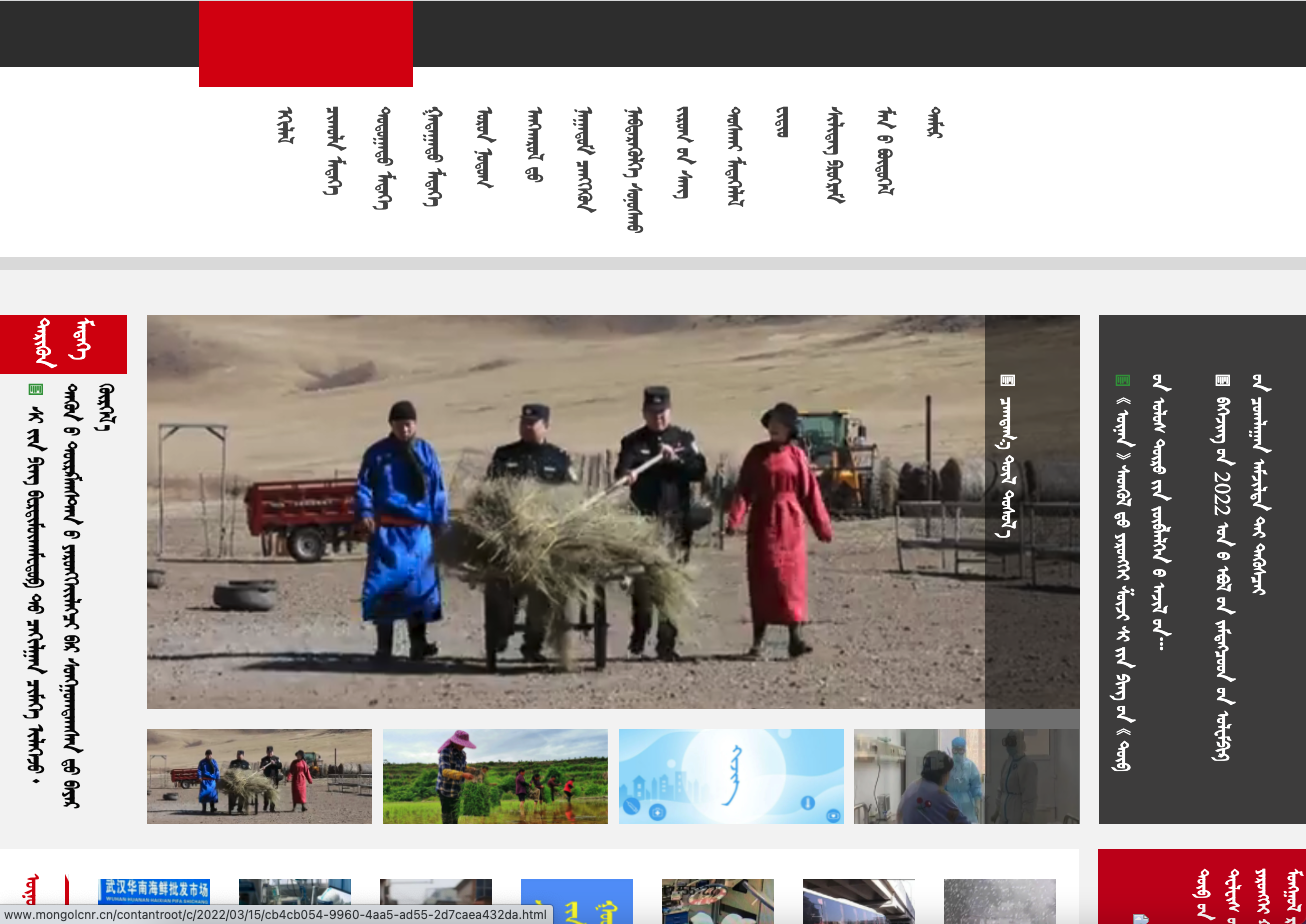Click the red logo block in header

pyautogui.click(x=306, y=44)
